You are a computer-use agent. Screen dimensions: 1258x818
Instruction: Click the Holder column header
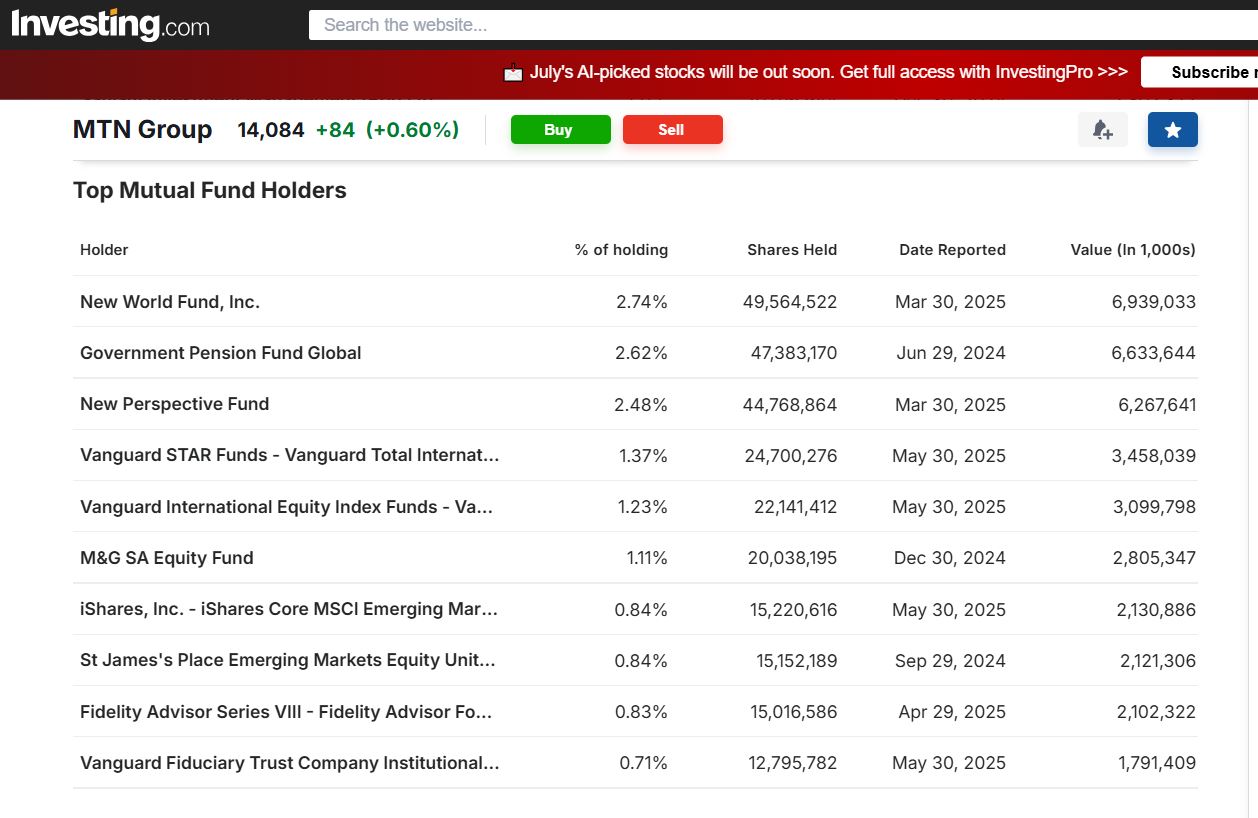coord(104,250)
